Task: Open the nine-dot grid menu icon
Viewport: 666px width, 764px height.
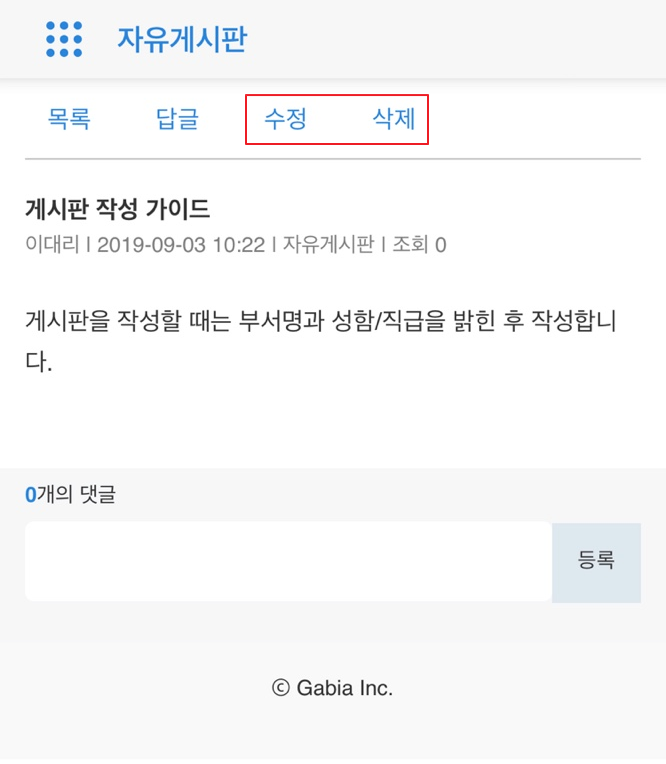Action: [x=64, y=39]
